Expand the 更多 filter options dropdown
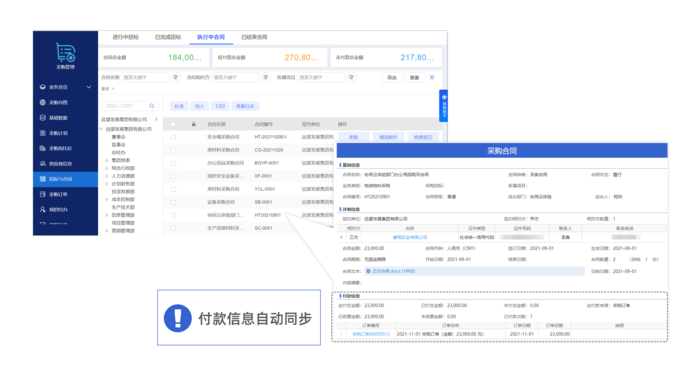This screenshot has width=700, height=391. coord(108,89)
